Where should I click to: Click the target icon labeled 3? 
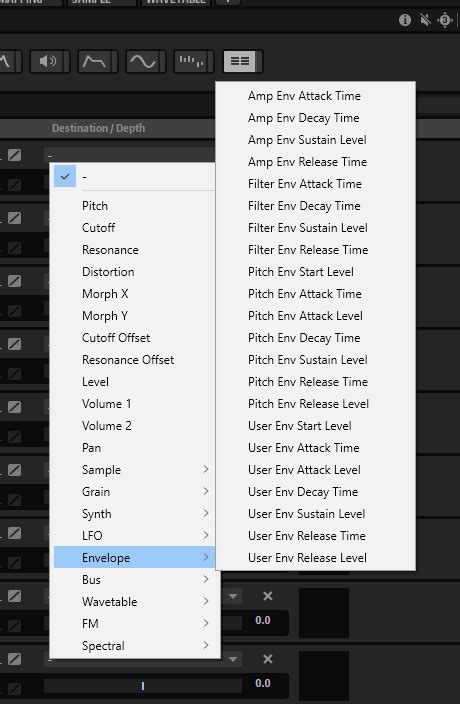tap(445, 20)
